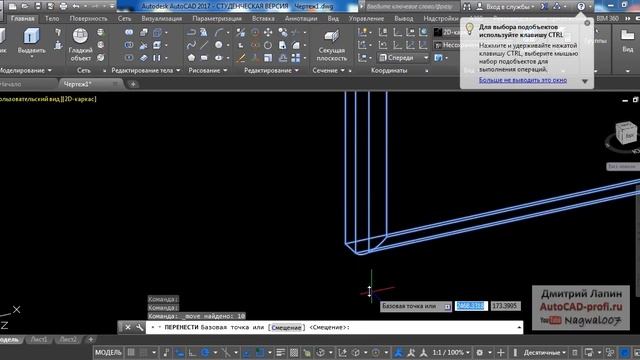The height and width of the screenshot is (360, 640).
Task: Toggle МОДЕЛЬ model space button
Action: [x=108, y=352]
